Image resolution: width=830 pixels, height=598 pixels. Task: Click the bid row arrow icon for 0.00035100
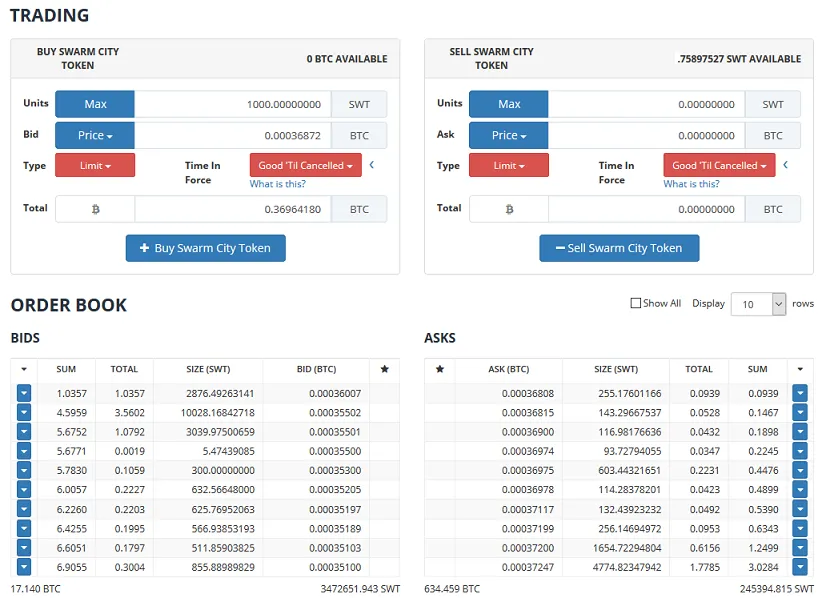(x=24, y=567)
